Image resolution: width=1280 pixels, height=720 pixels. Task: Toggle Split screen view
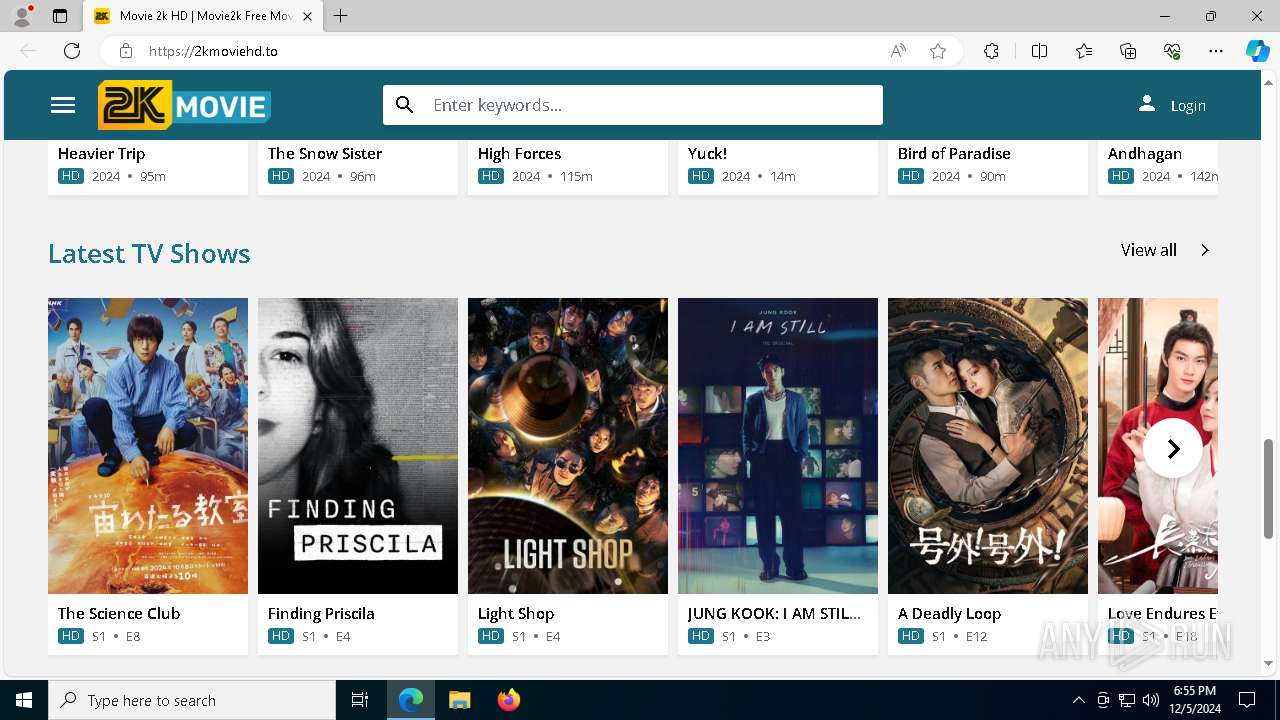click(x=1039, y=51)
